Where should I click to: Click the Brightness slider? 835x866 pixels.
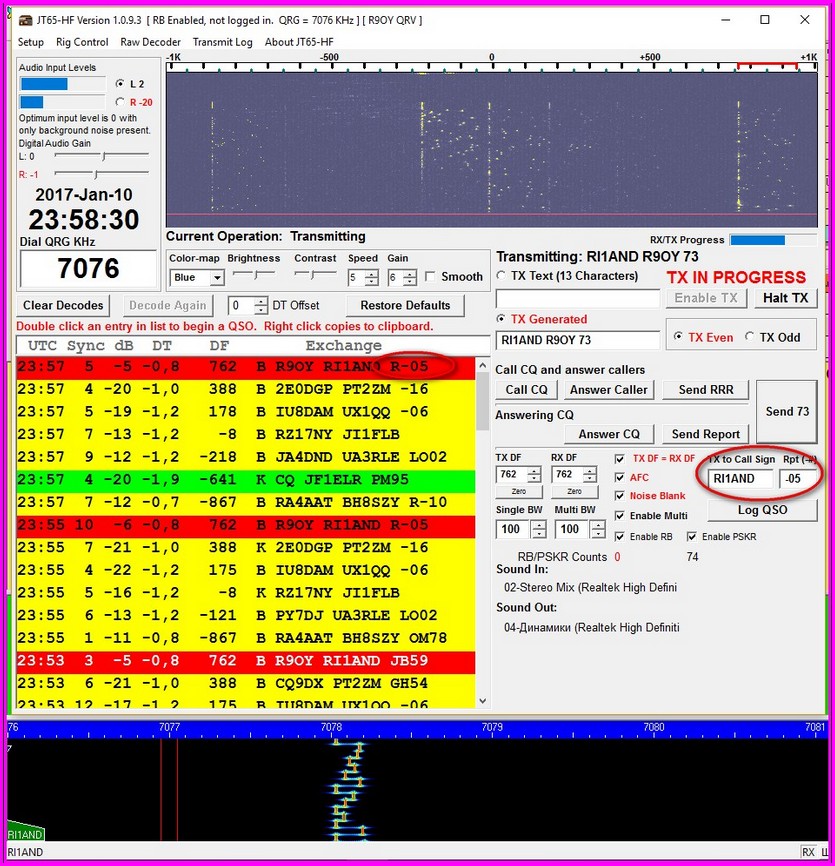pyautogui.click(x=252, y=275)
